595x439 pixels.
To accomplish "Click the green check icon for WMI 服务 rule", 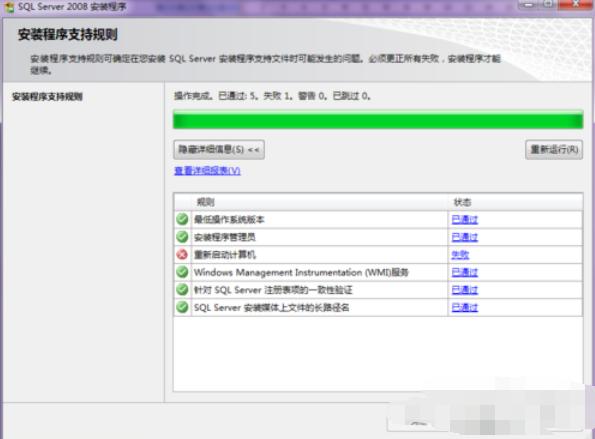I will [x=182, y=272].
